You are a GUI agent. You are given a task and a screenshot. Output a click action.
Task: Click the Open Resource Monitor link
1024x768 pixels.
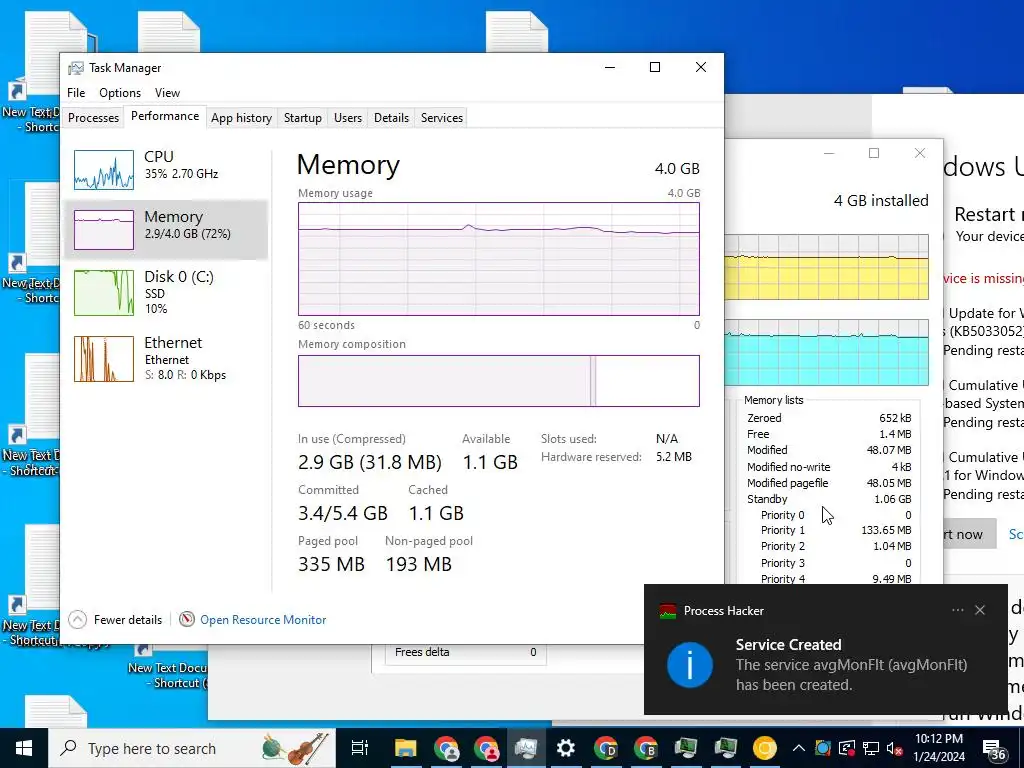coord(263,620)
